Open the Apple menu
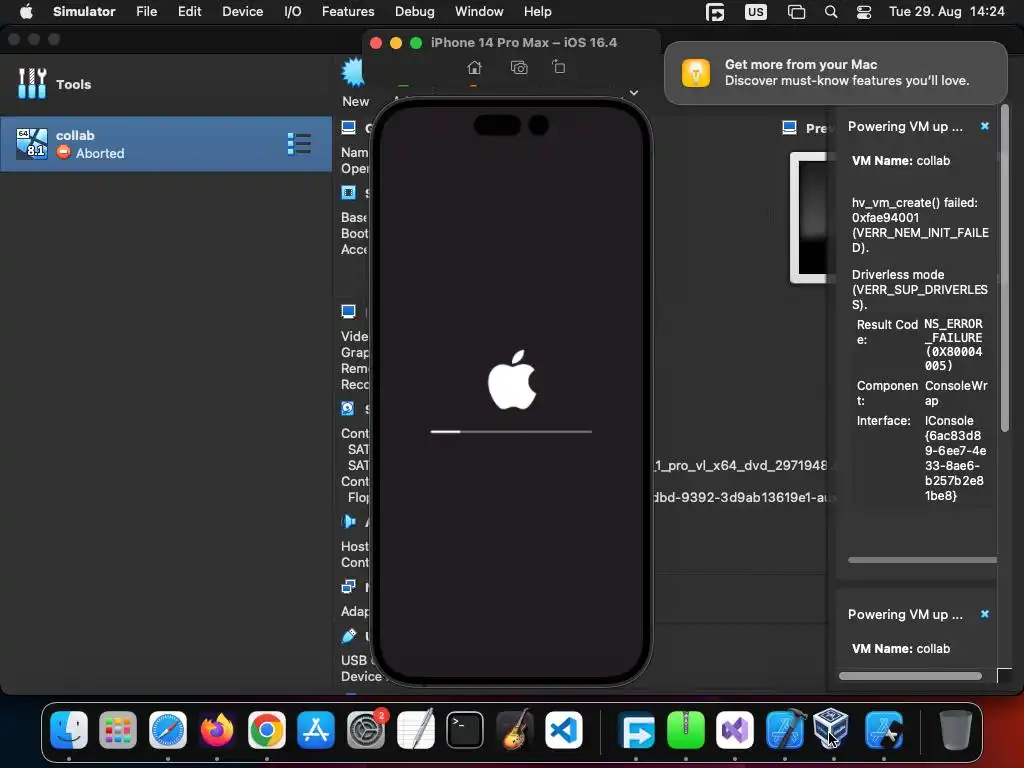 pos(26,11)
